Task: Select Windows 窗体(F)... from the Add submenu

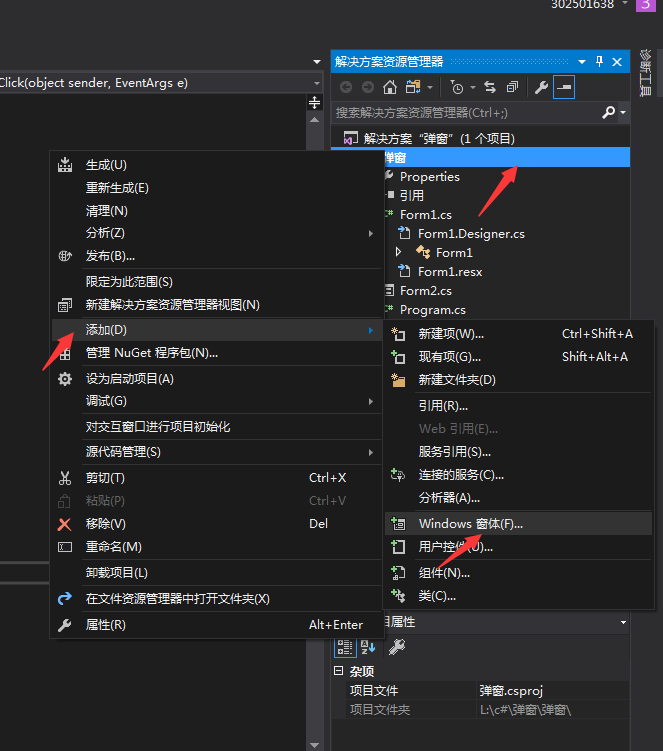Action: click(470, 523)
